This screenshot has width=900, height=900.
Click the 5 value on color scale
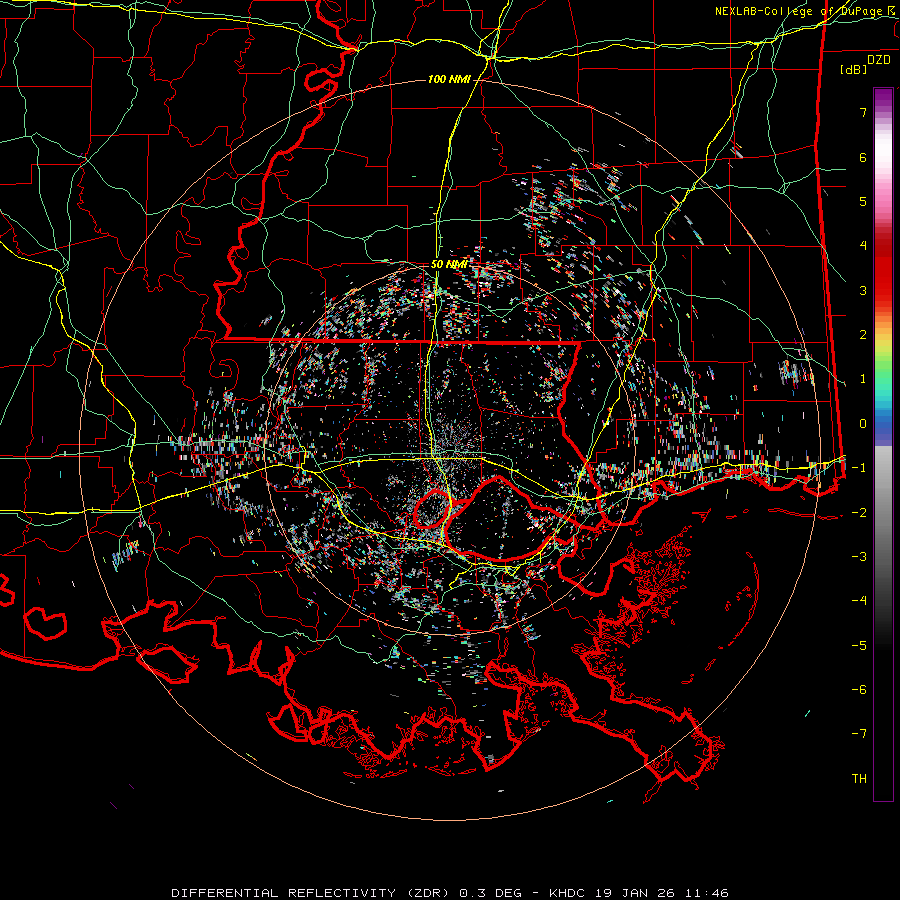(x=863, y=201)
